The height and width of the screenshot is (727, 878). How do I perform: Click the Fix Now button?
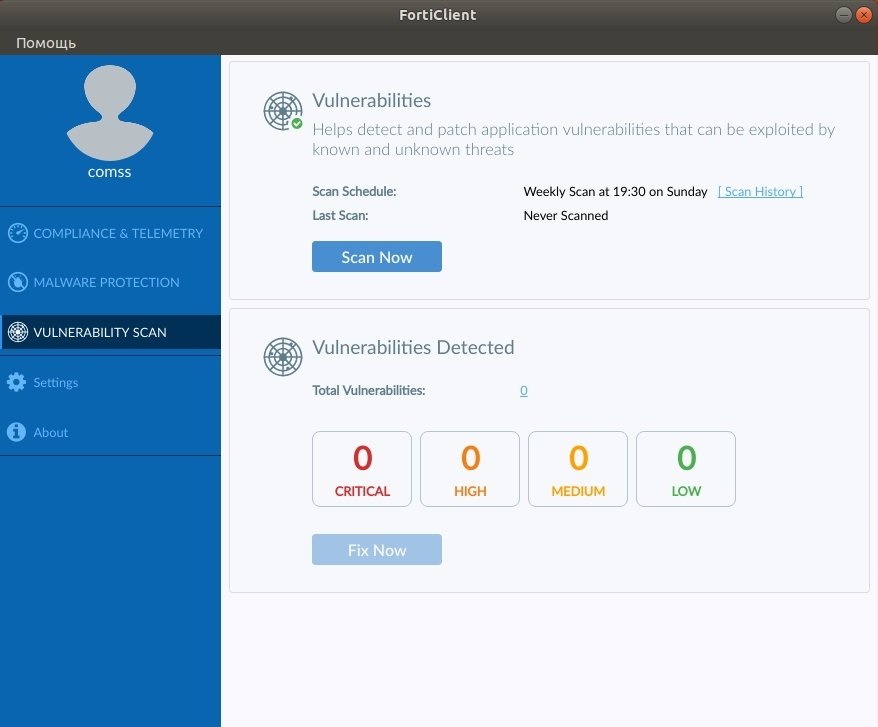pyautogui.click(x=377, y=549)
